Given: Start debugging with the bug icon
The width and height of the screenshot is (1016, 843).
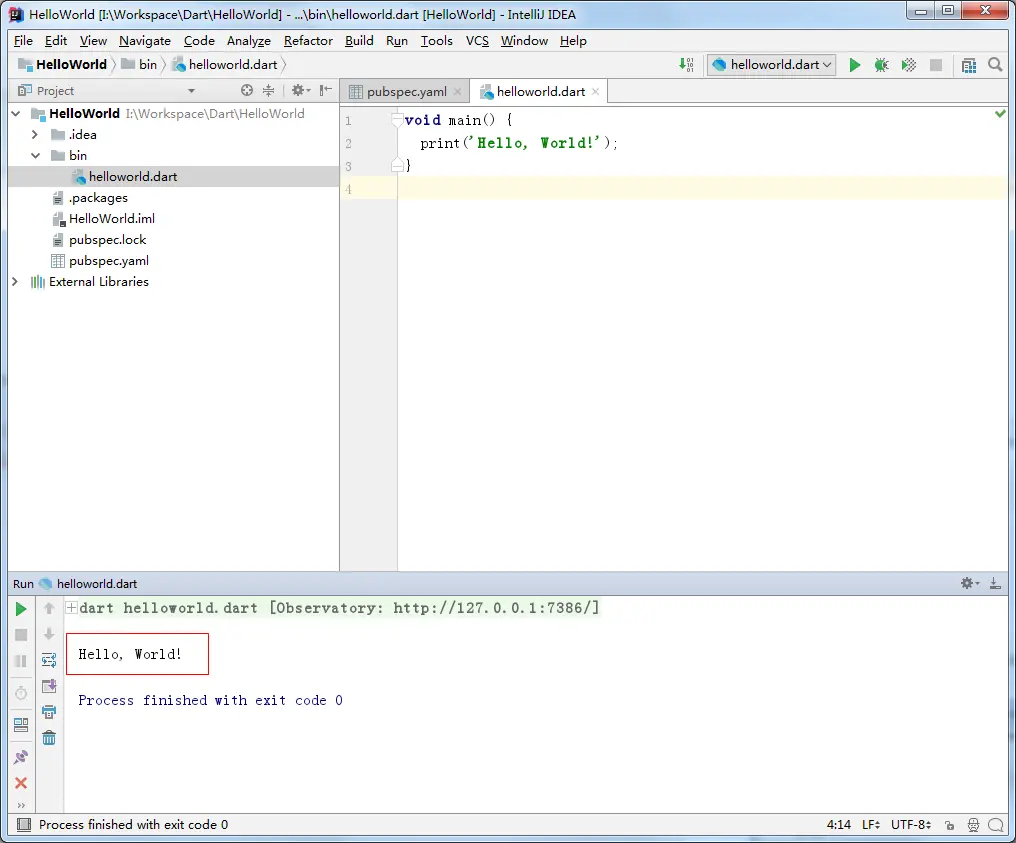Looking at the screenshot, I should click(x=881, y=65).
